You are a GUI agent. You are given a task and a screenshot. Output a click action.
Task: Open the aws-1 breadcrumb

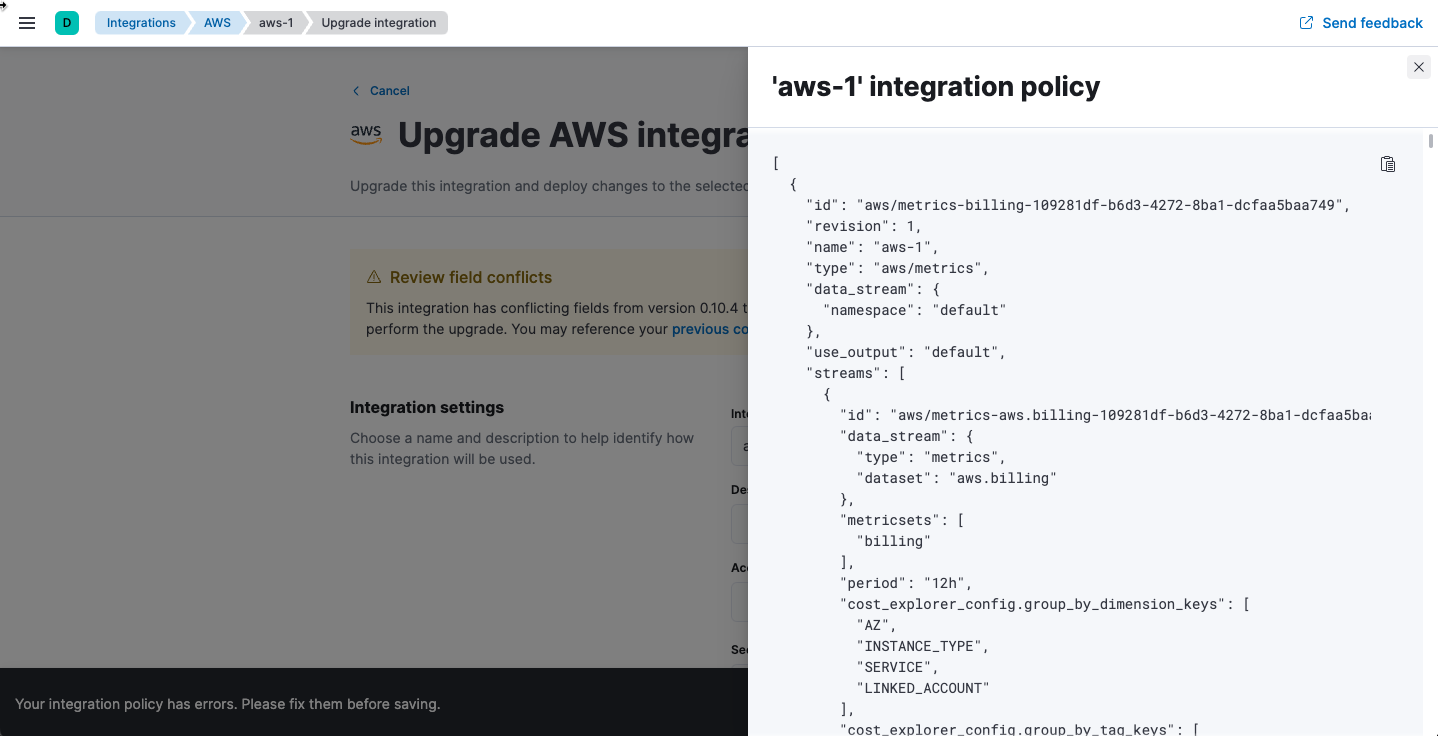tap(276, 23)
